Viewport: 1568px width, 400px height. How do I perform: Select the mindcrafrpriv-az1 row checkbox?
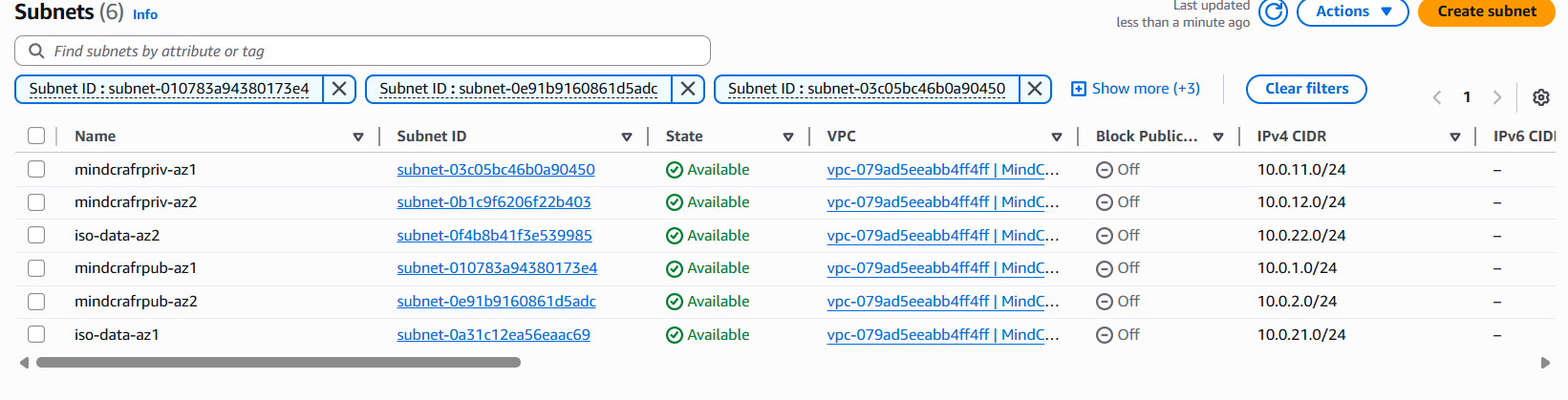click(x=36, y=169)
